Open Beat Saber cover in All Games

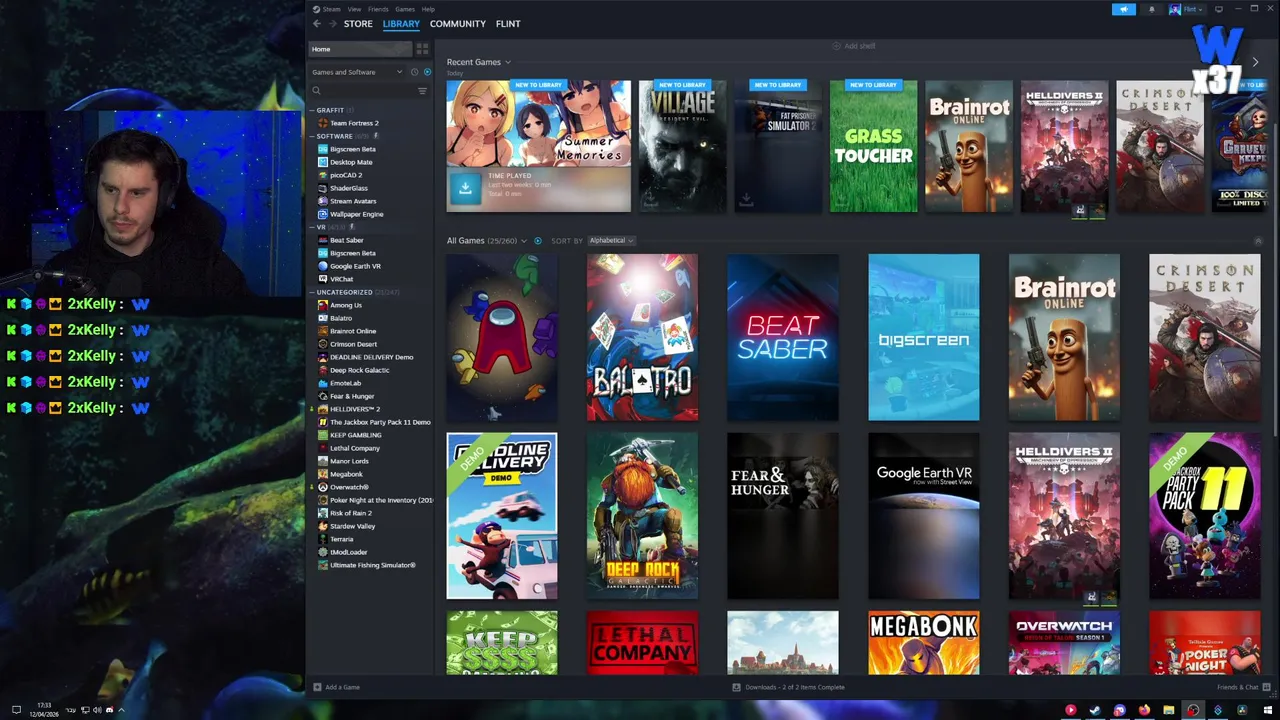783,337
